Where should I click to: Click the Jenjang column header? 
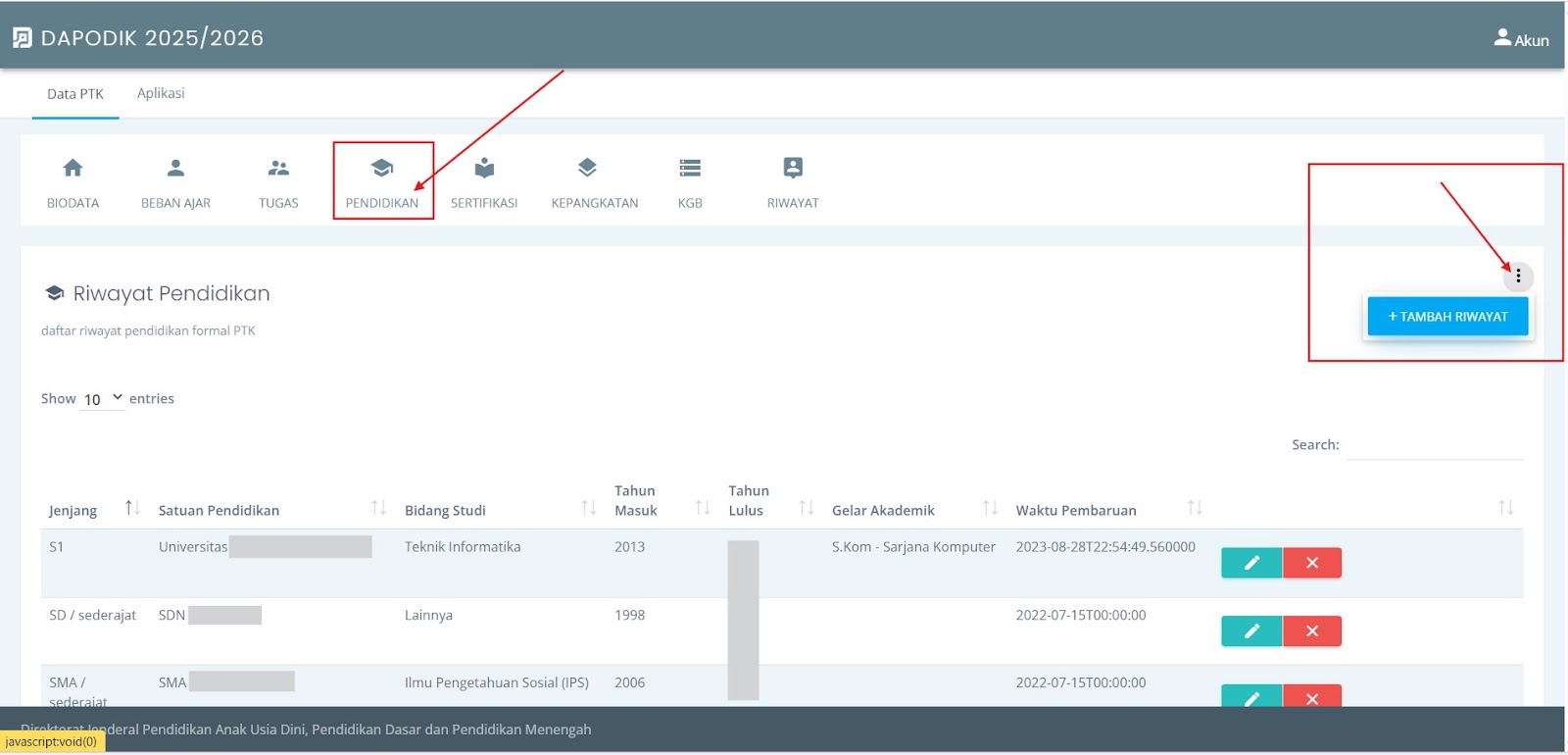coord(73,511)
